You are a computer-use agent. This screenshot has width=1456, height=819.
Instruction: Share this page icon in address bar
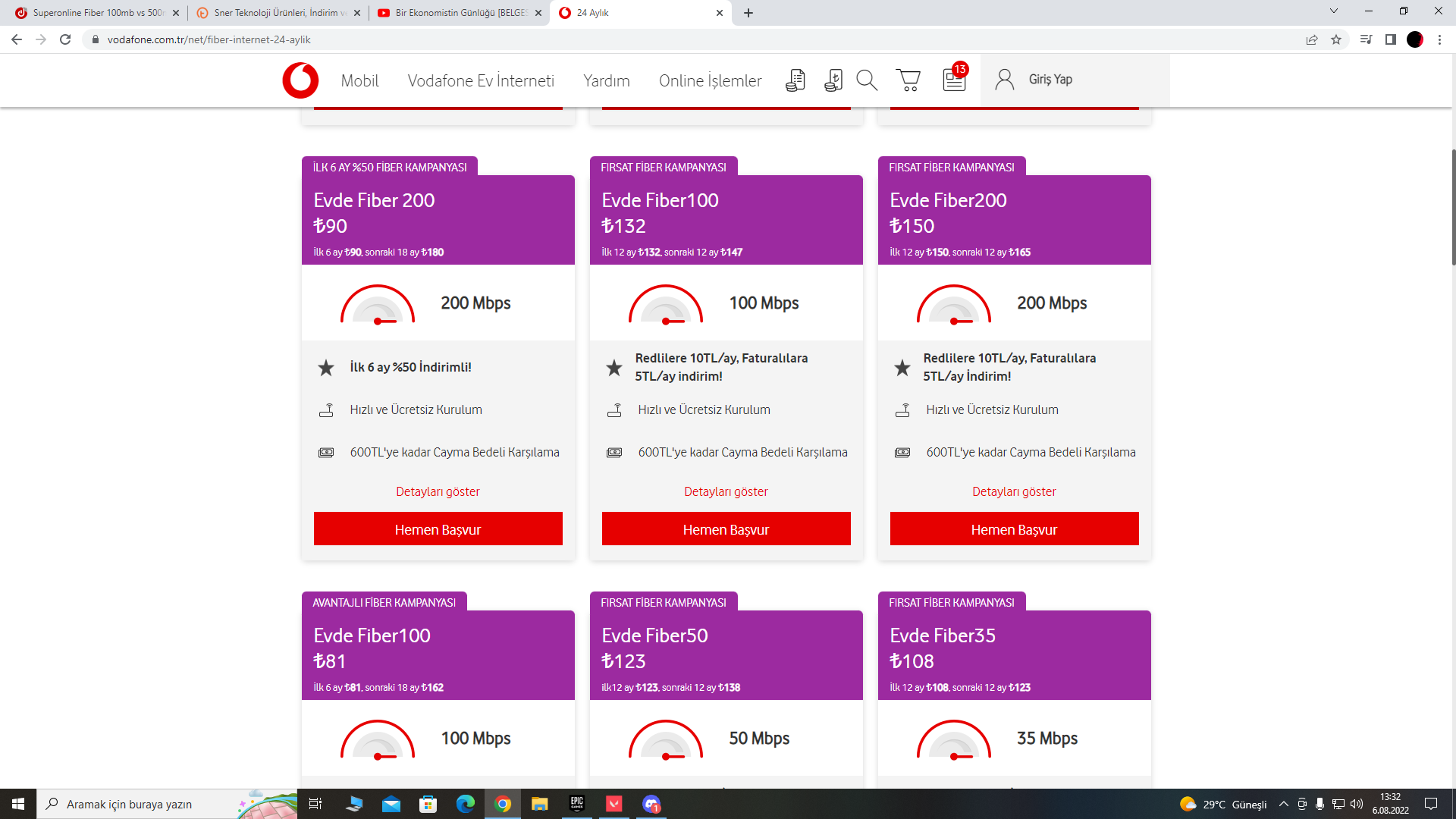click(x=1312, y=39)
